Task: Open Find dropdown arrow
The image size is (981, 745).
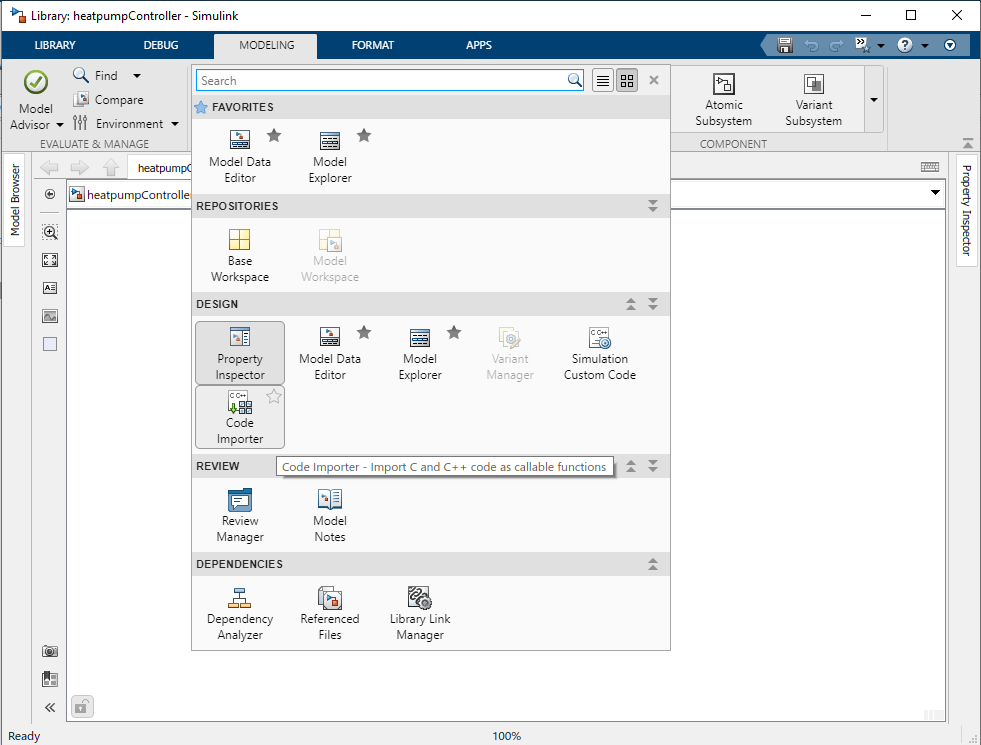Action: coord(137,76)
